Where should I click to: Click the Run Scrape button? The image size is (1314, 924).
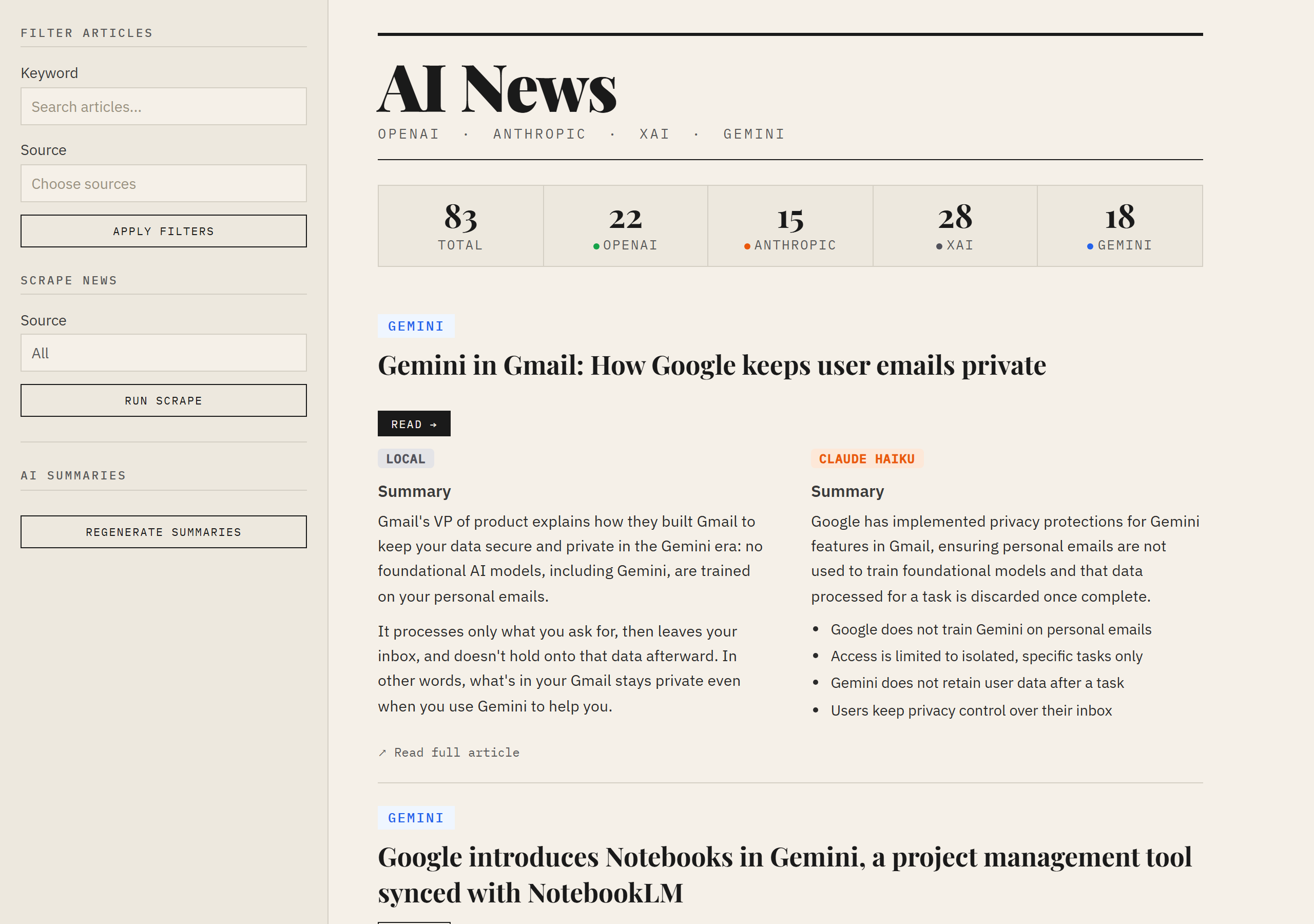coord(164,401)
